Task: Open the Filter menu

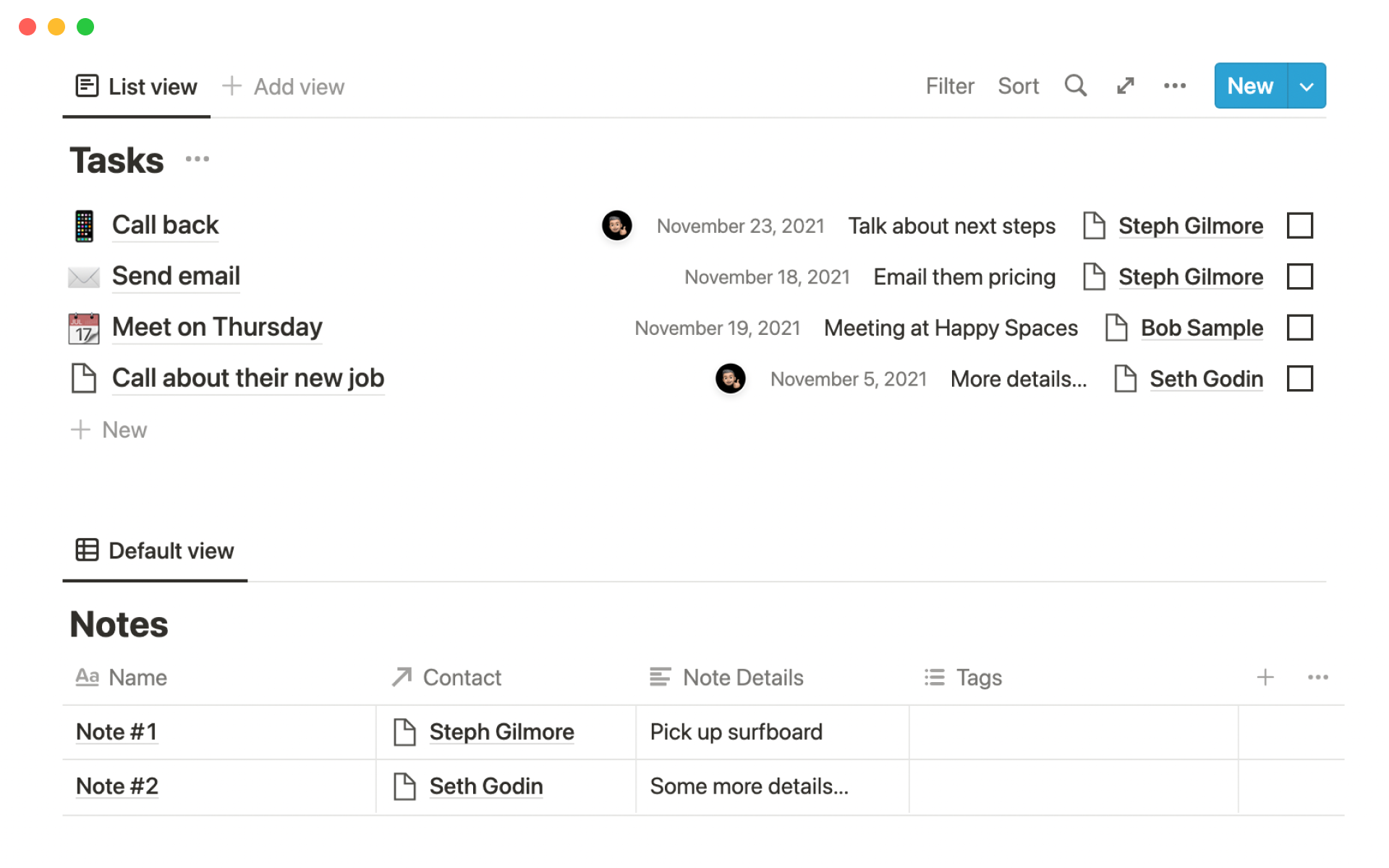Action: point(950,86)
